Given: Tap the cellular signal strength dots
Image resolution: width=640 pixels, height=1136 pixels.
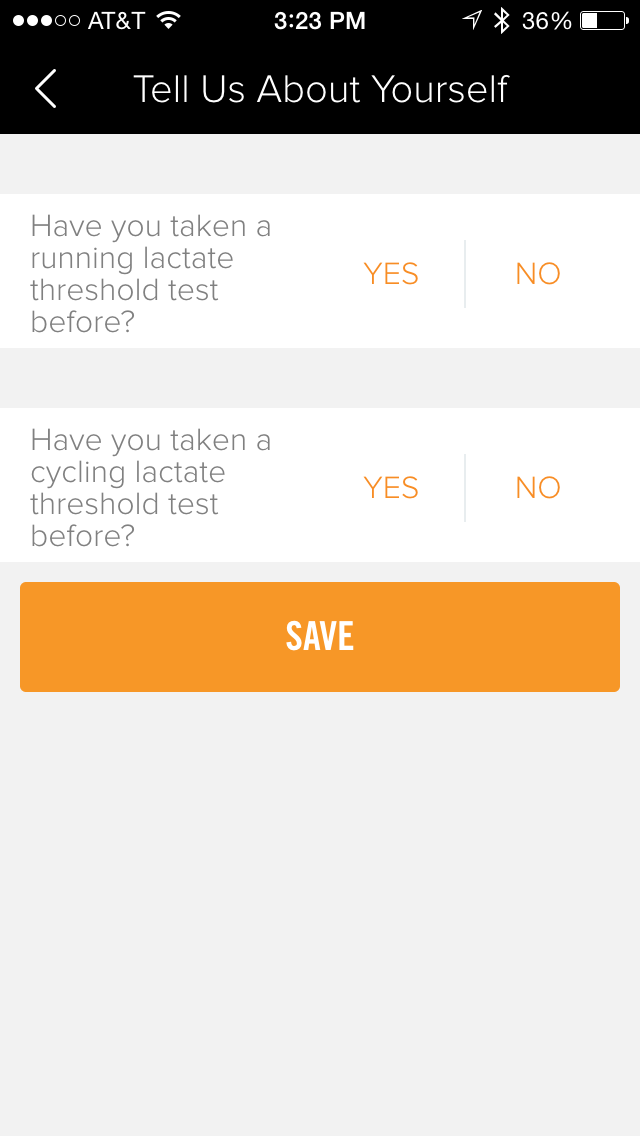Looking at the screenshot, I should (46, 20).
